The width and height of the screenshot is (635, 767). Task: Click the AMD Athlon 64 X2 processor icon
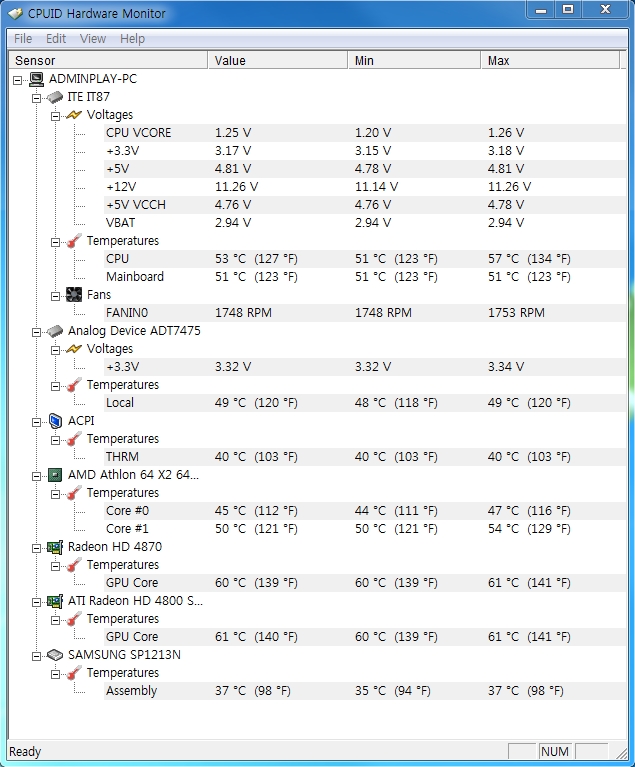click(55, 475)
